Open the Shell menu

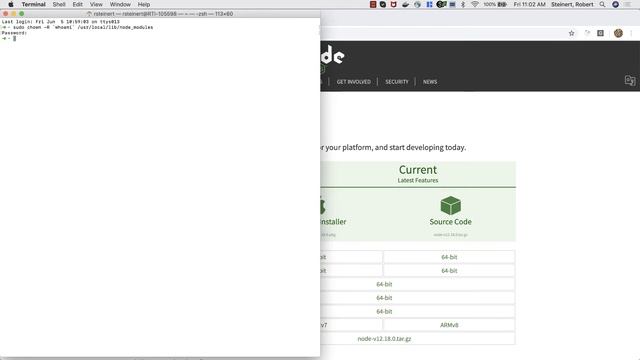(x=59, y=4)
